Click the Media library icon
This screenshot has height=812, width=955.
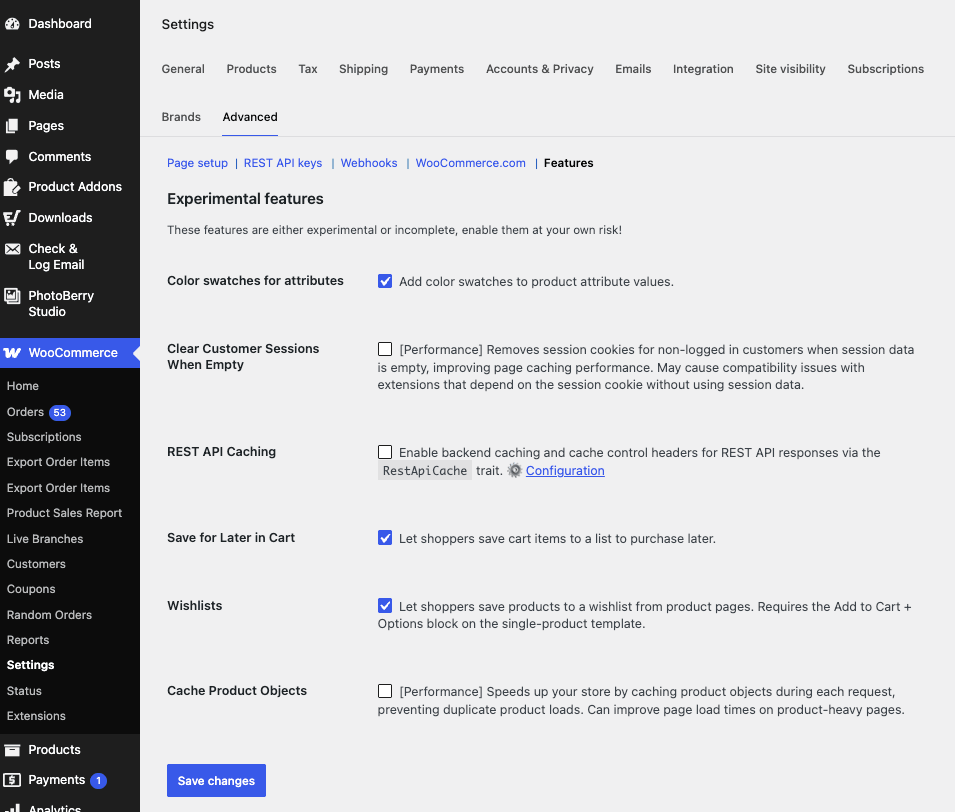point(12,95)
